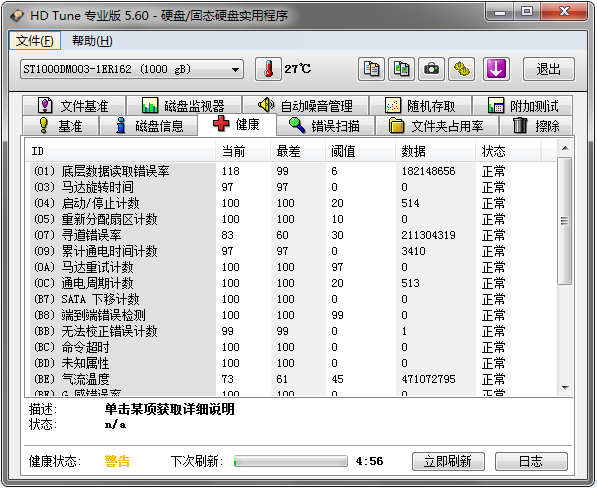Click the ID column header
Viewport: 597px width, 488px height.
(x=121, y=152)
